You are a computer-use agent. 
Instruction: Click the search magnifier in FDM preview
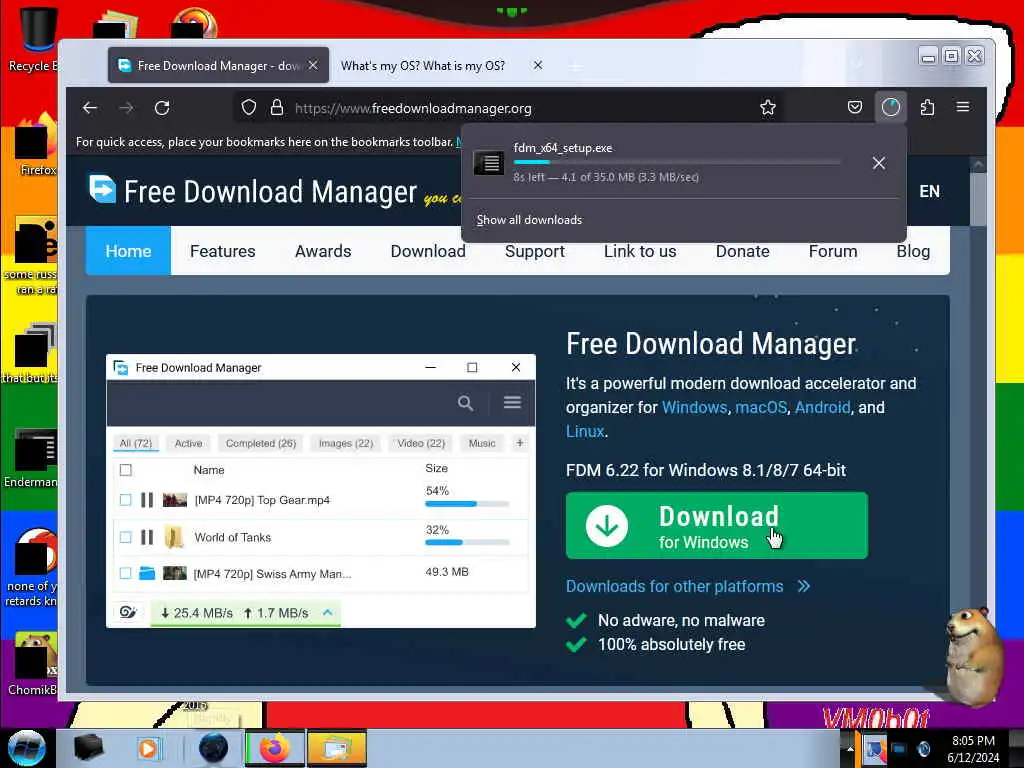pos(465,403)
